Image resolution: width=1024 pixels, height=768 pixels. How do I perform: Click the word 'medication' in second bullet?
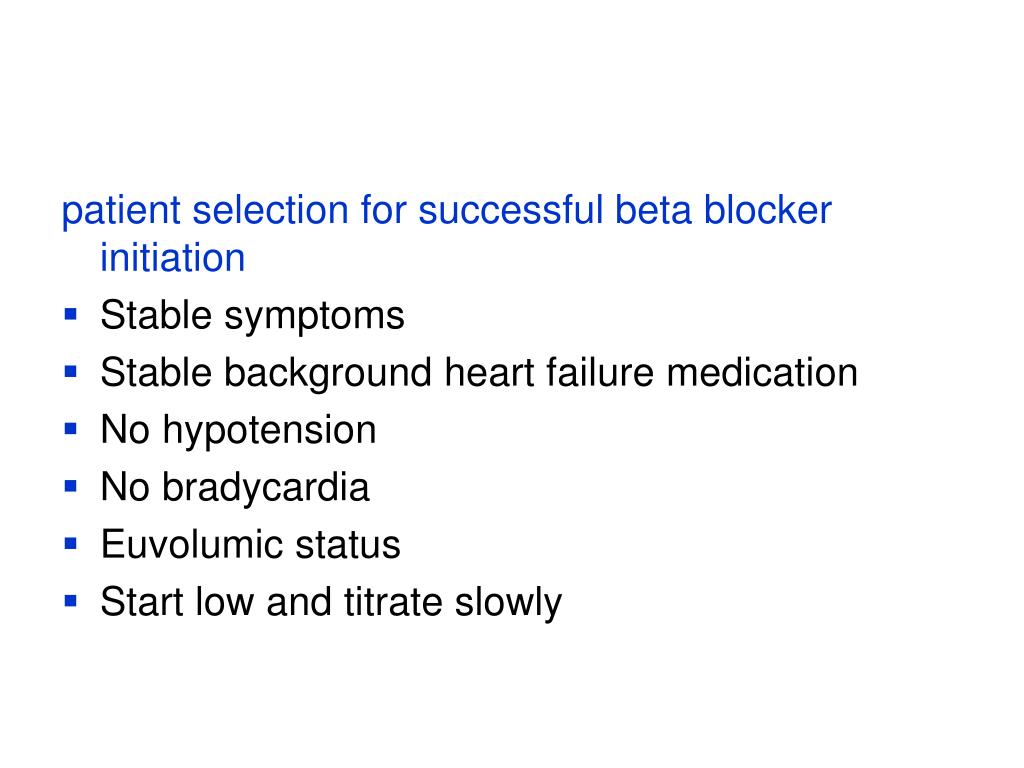pyautogui.click(x=762, y=372)
